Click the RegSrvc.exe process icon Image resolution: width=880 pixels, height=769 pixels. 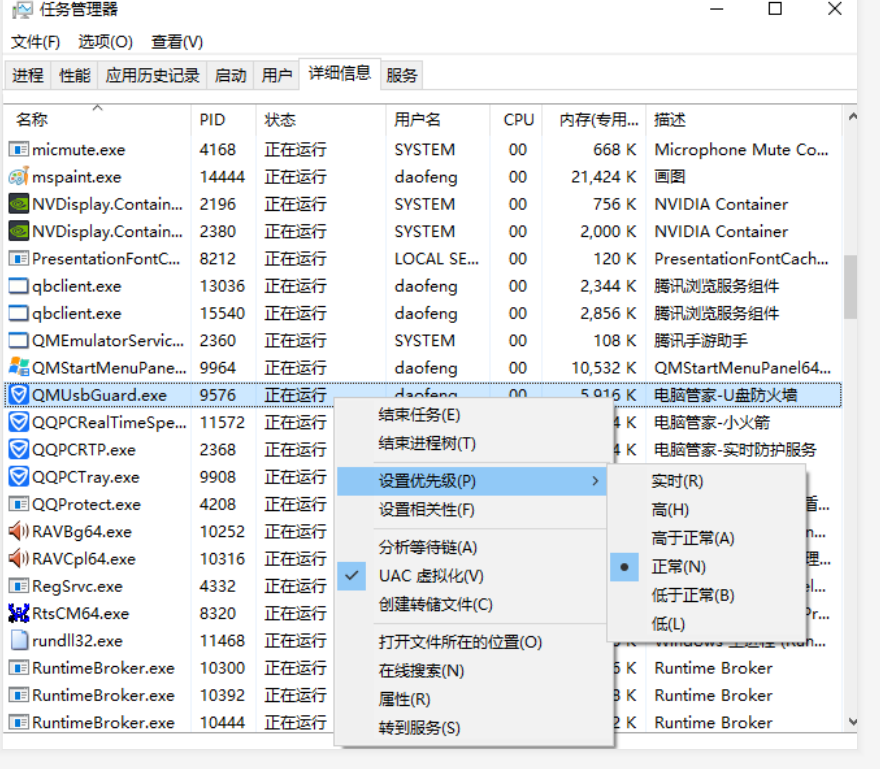click(19, 586)
